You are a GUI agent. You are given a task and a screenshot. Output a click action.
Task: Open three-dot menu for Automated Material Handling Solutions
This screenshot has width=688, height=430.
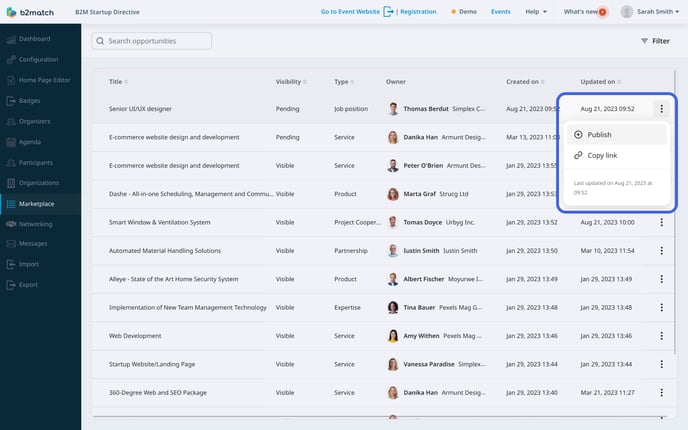661,251
